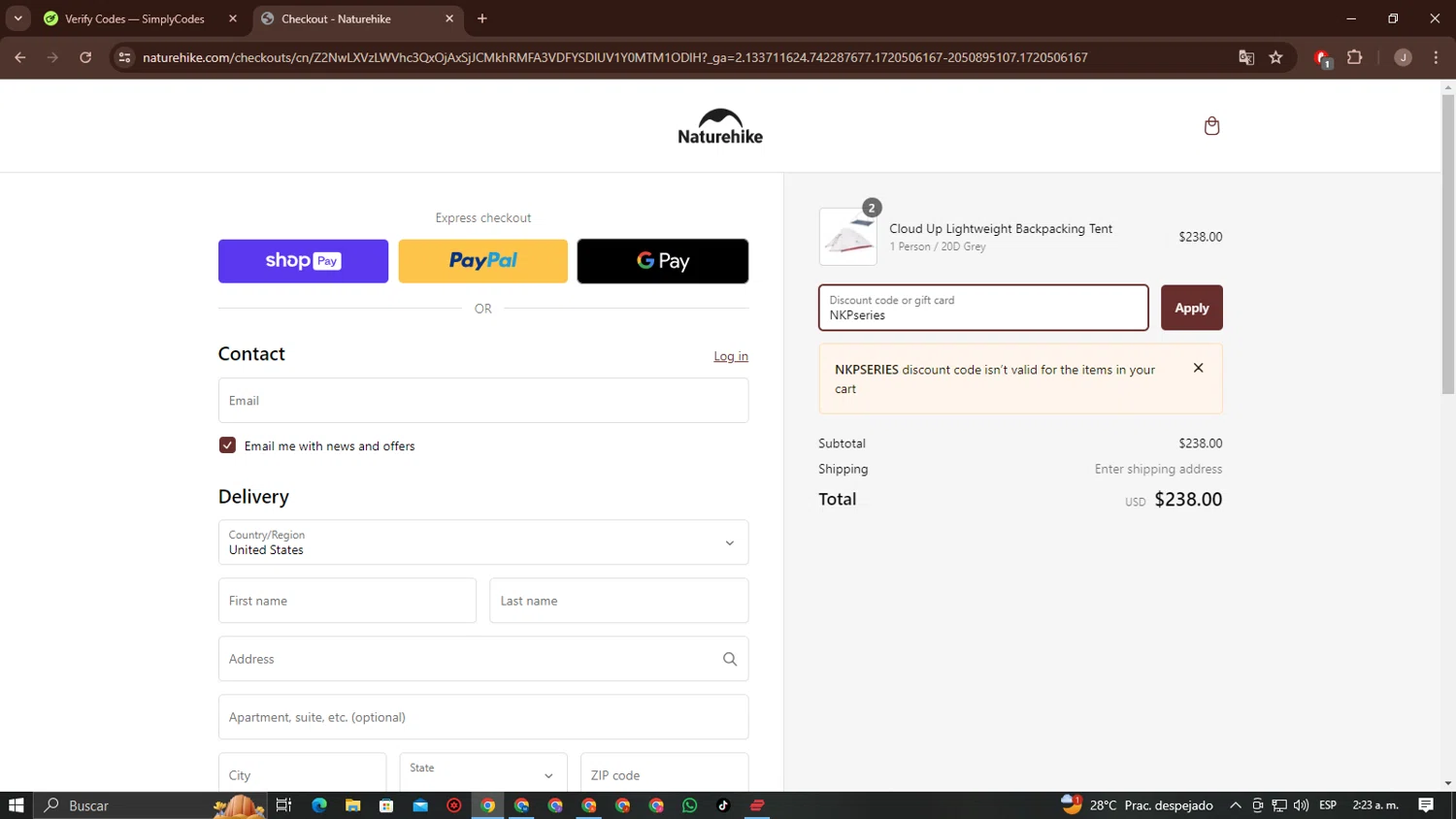The image size is (1456, 819).
Task: Click the Total $238.00 amount
Action: [1188, 500]
